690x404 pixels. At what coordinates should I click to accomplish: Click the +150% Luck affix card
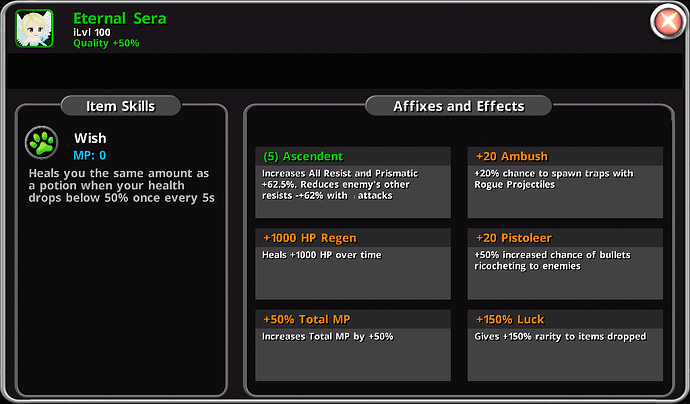(x=564, y=345)
